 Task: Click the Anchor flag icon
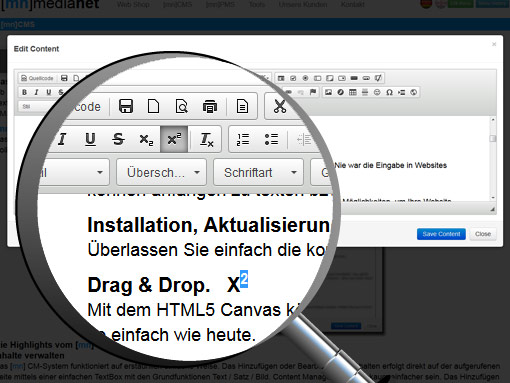313,92
